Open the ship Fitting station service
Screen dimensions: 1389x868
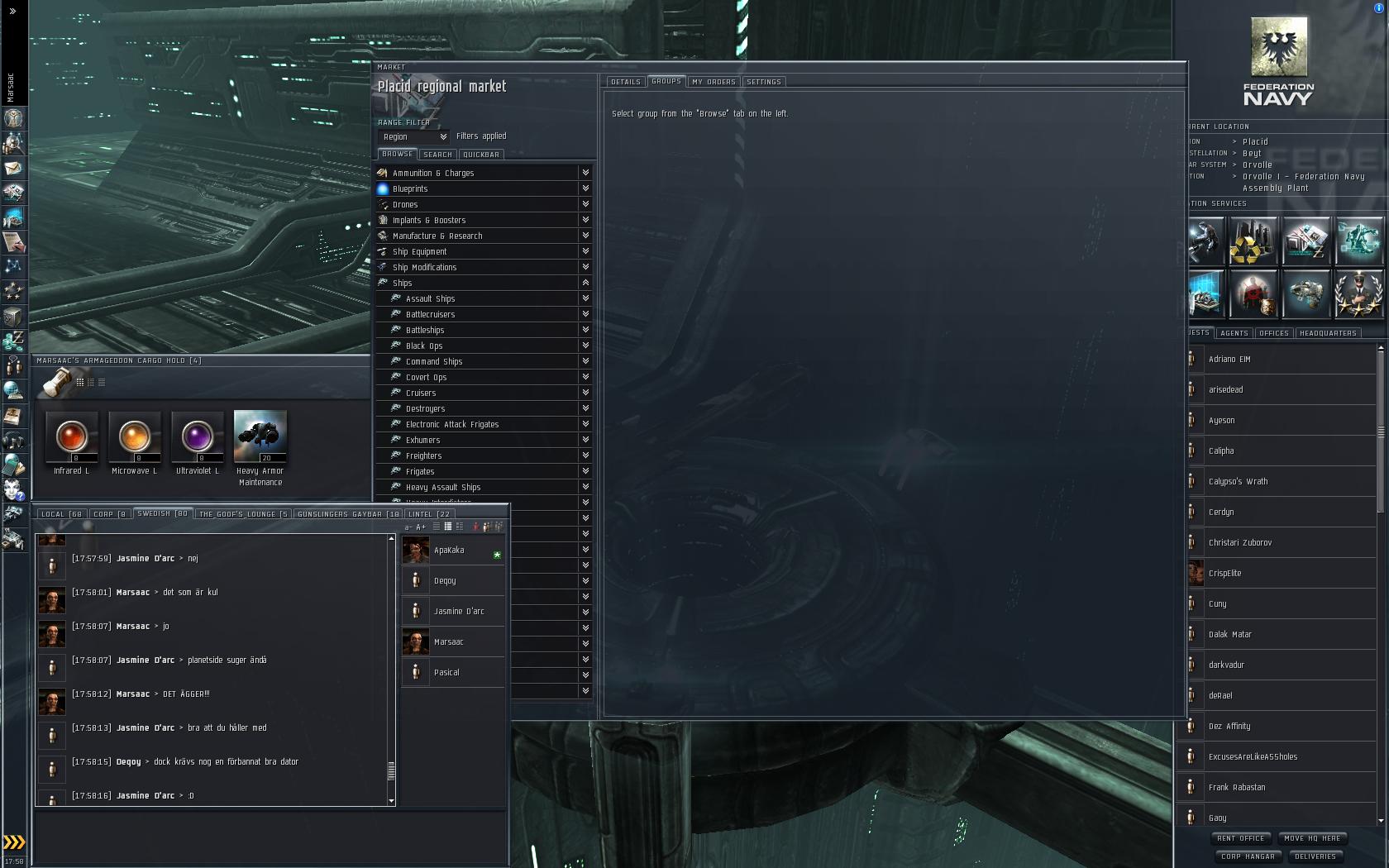tap(1305, 293)
